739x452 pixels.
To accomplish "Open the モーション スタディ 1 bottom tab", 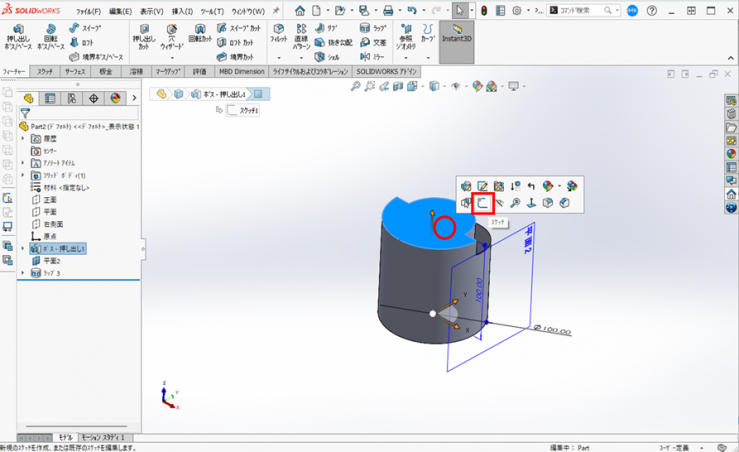I will [105, 438].
